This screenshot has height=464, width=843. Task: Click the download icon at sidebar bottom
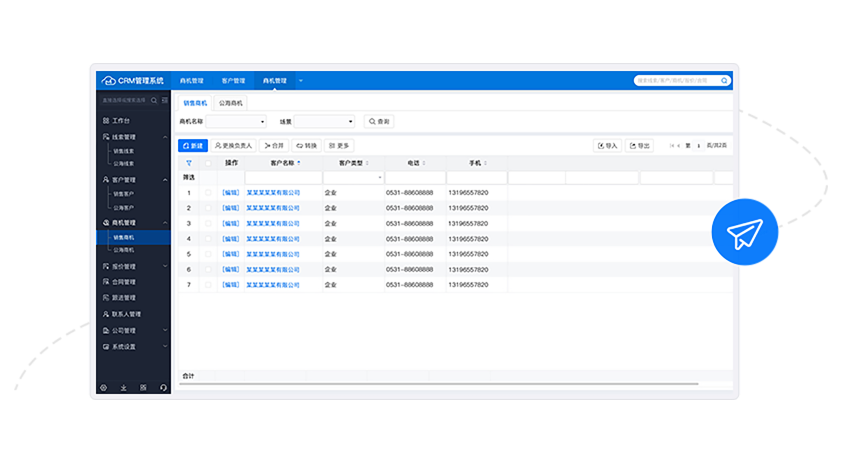tap(124, 387)
